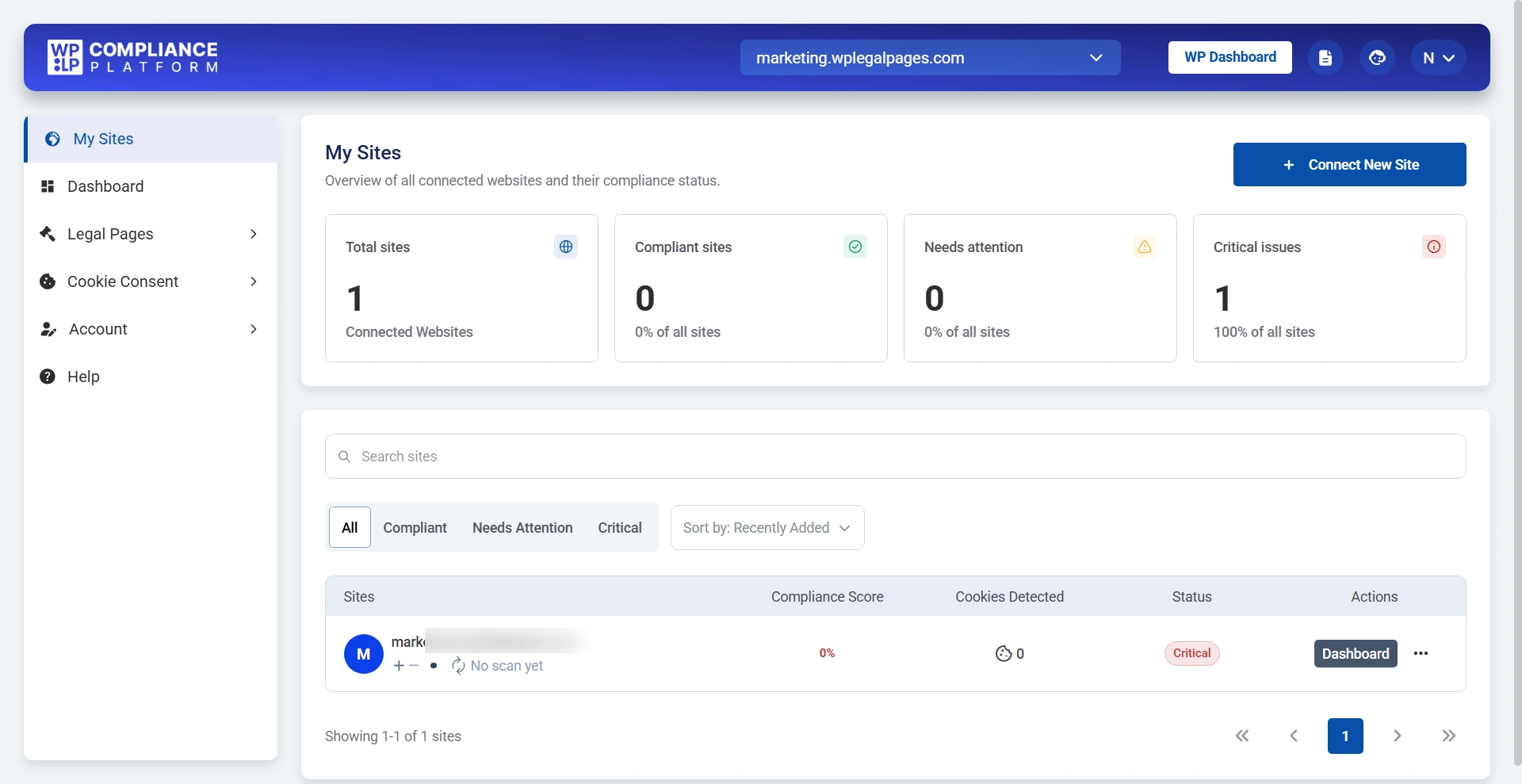The image size is (1522, 784).
Task: Open the Legal Pages menu item
Action: pyautogui.click(x=151, y=234)
